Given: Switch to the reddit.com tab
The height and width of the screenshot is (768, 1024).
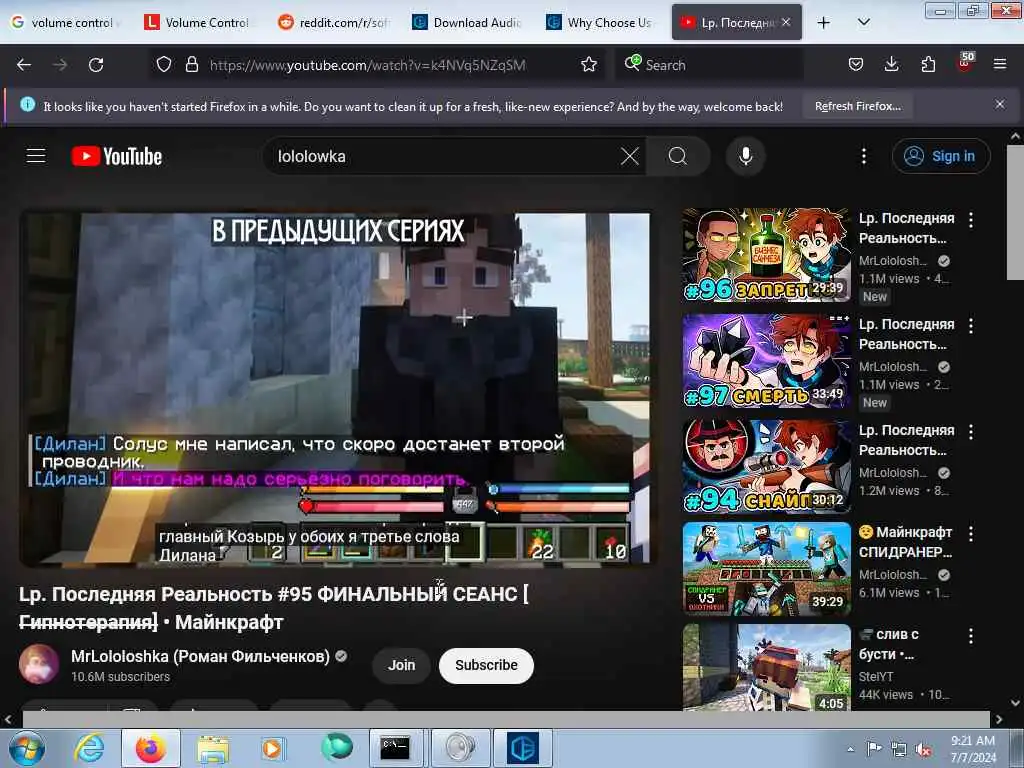Looking at the screenshot, I should click(x=333, y=23).
